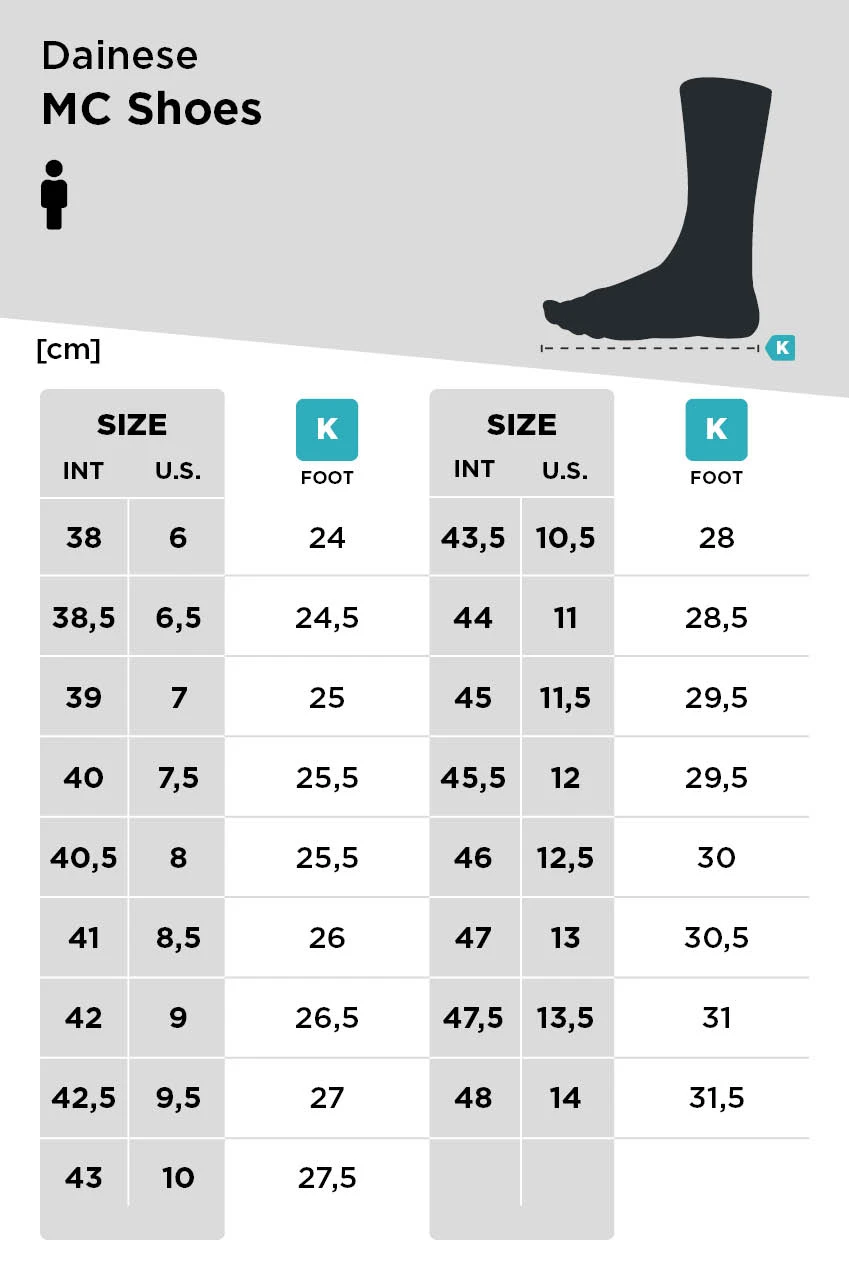The image size is (849, 1280).
Task: Select the U.S. size 14 cell
Action: (566, 1098)
